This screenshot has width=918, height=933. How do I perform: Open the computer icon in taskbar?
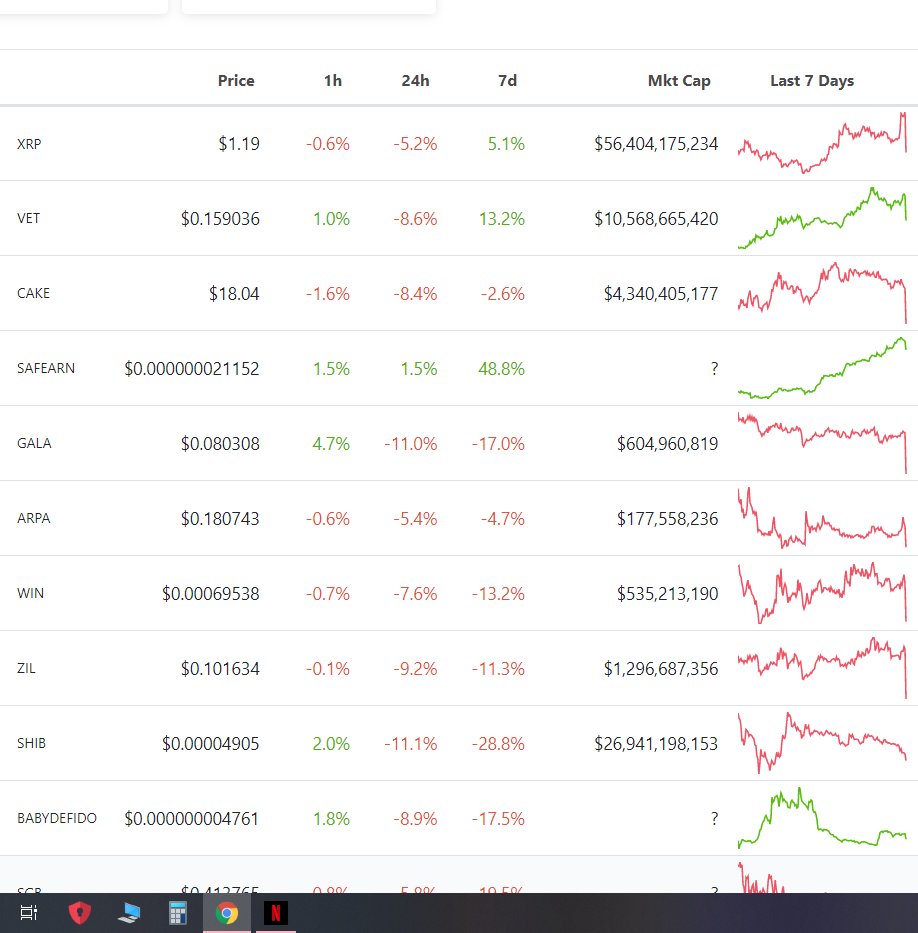coord(129,913)
